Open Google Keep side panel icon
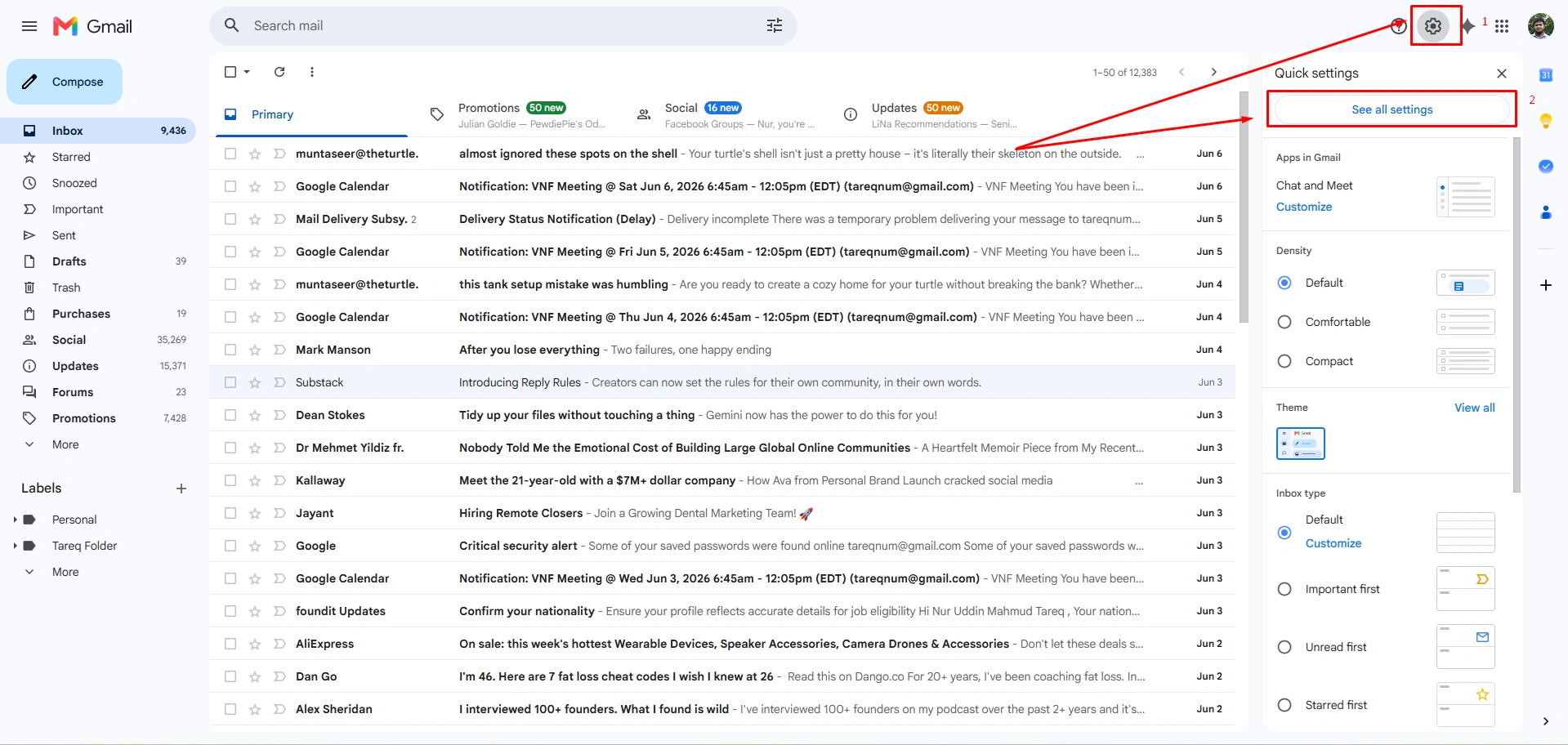The width and height of the screenshot is (1568, 745). tap(1546, 121)
